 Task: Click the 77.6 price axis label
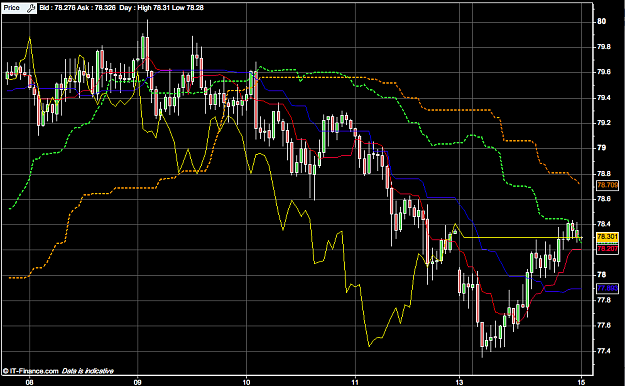point(603,325)
